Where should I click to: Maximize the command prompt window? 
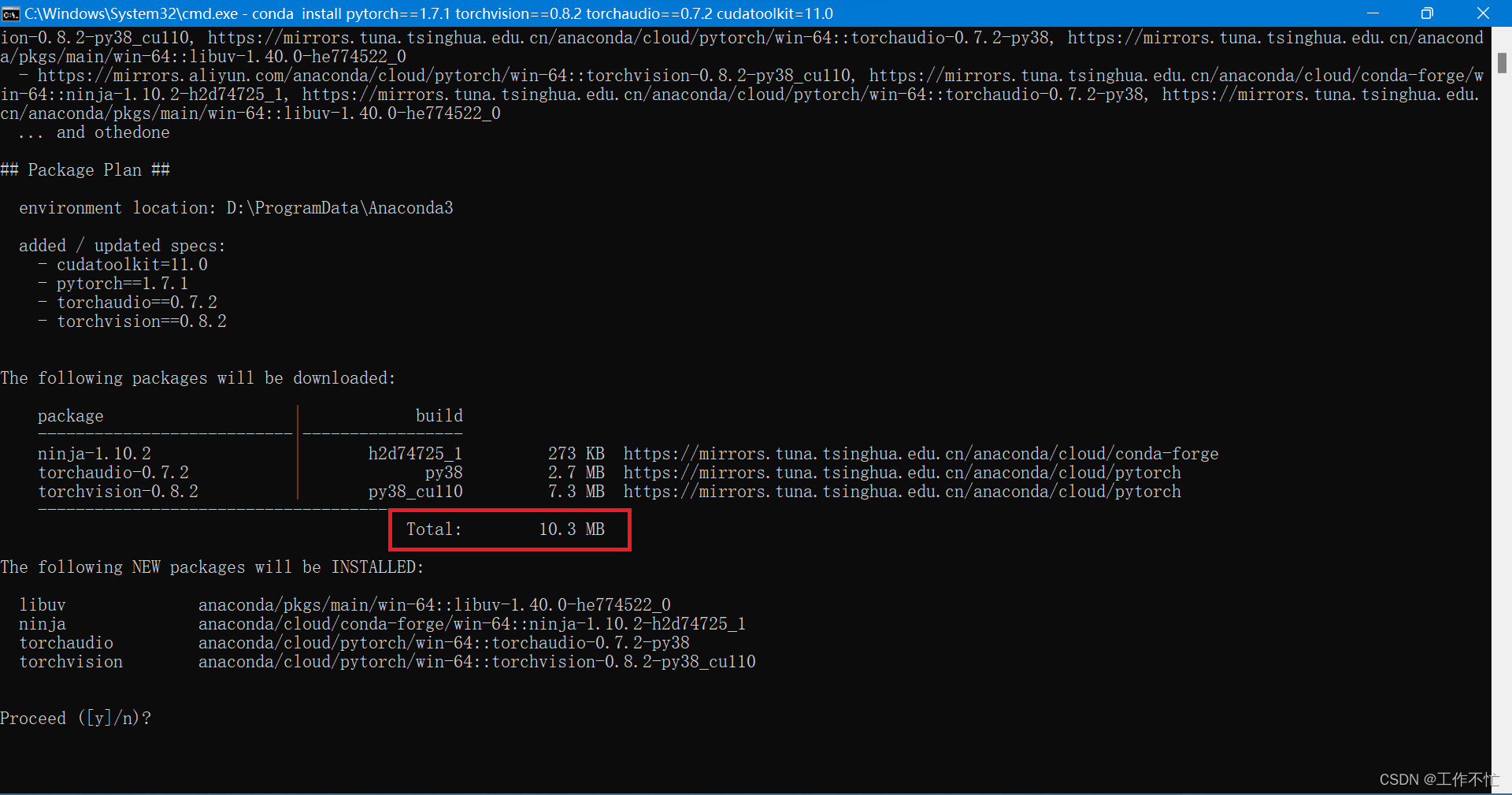tap(1427, 13)
